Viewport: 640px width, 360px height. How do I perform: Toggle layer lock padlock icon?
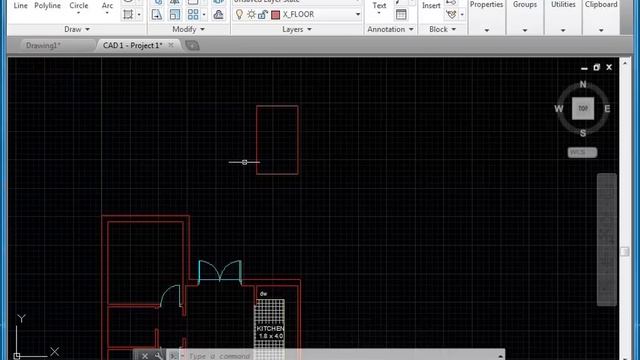coord(262,15)
